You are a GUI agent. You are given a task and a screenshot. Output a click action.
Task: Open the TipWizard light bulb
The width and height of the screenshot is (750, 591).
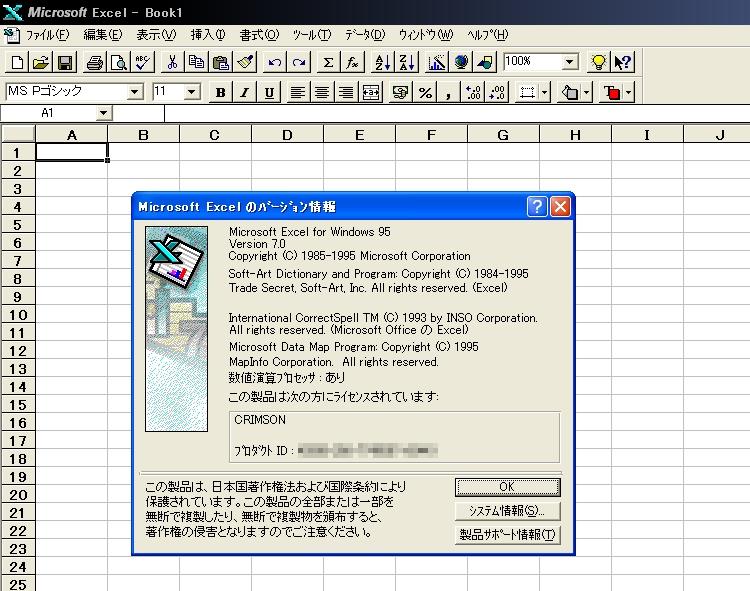coord(598,63)
